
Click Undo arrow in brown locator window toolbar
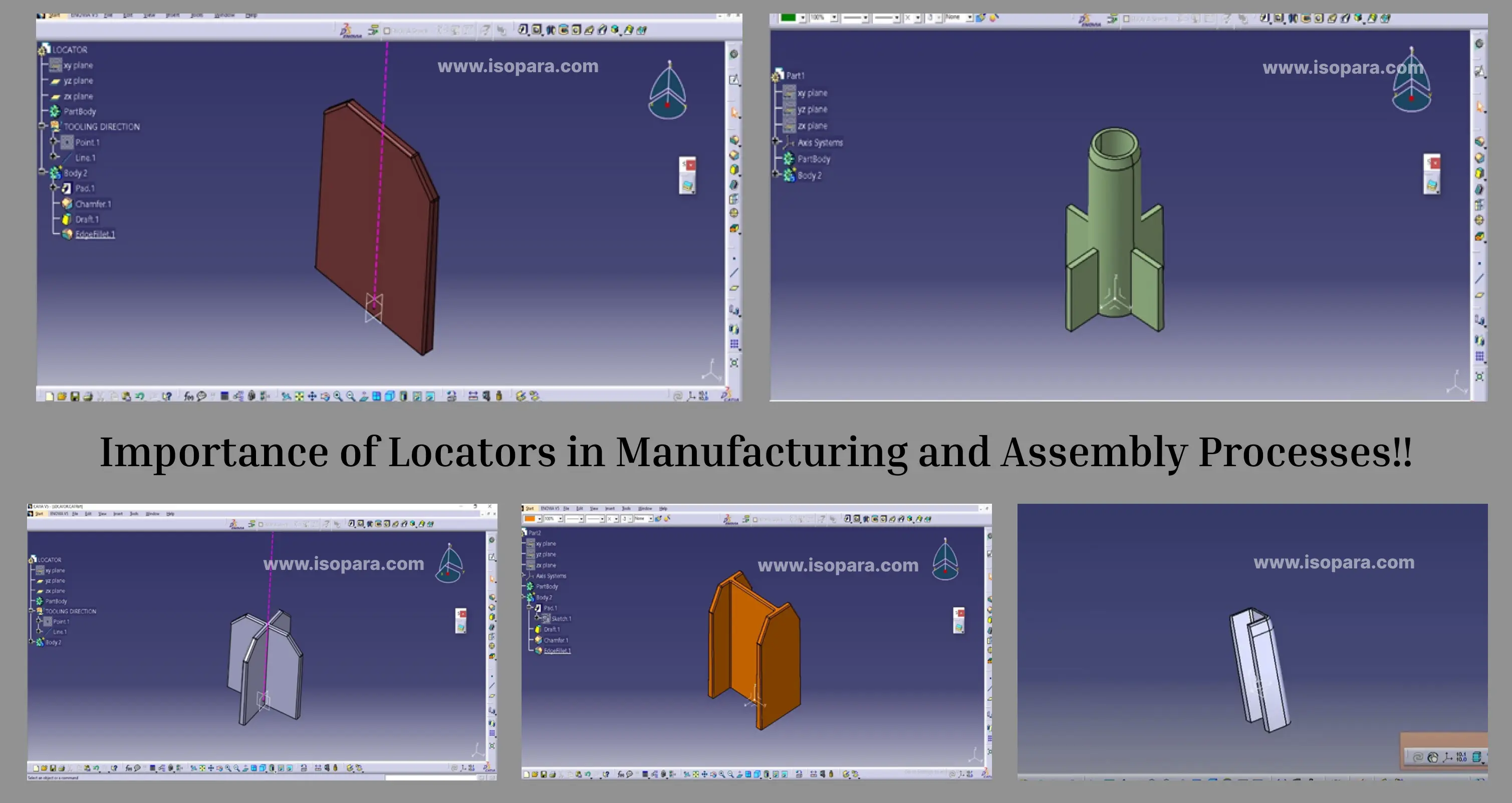coord(140,396)
